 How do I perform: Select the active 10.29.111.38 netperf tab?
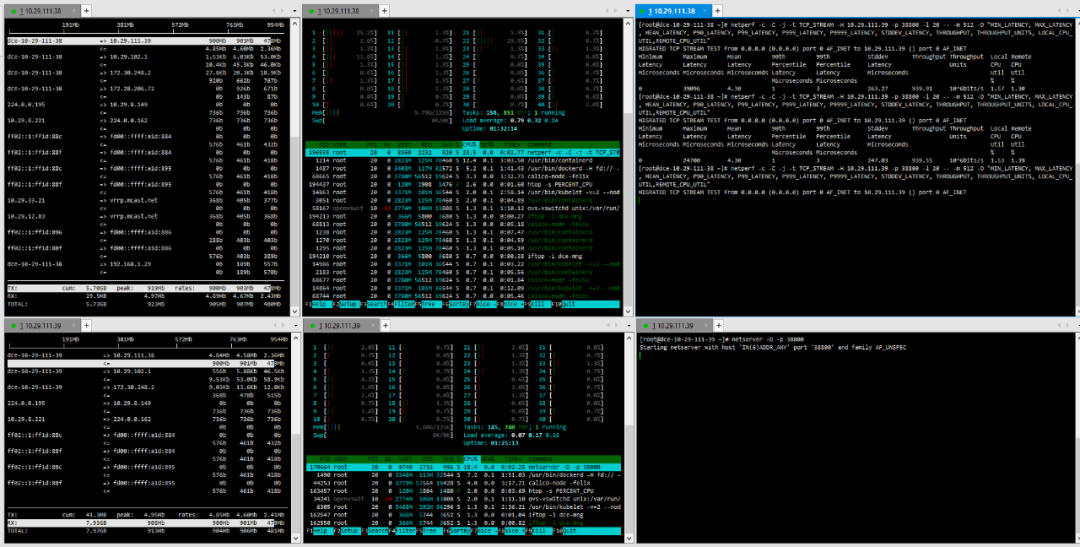672,11
